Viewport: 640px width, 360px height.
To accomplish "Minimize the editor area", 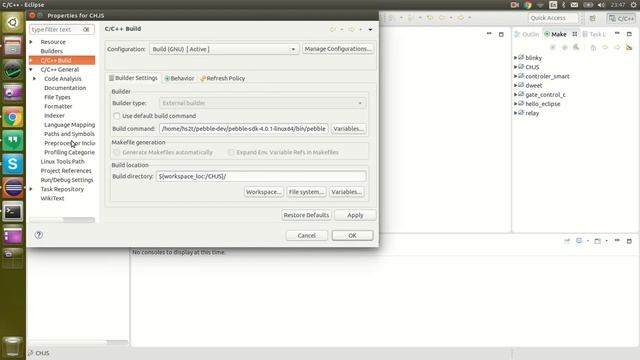I will click(489, 33).
